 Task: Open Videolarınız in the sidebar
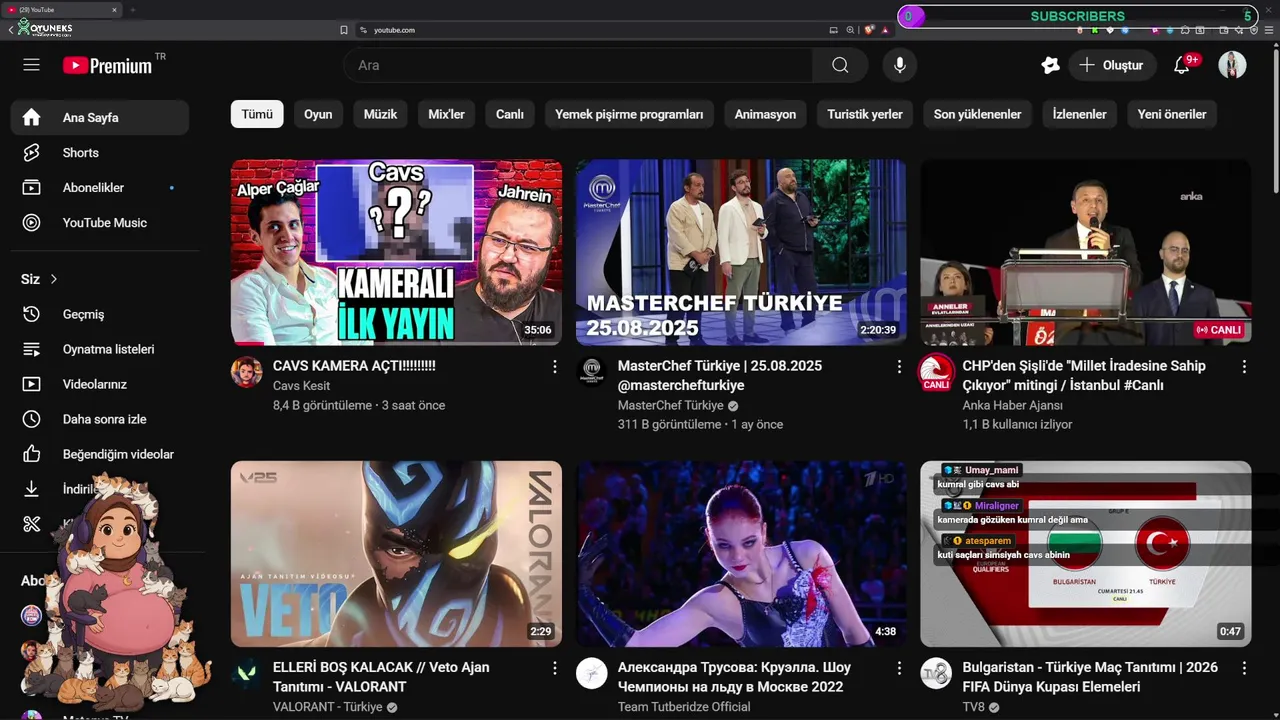100,384
